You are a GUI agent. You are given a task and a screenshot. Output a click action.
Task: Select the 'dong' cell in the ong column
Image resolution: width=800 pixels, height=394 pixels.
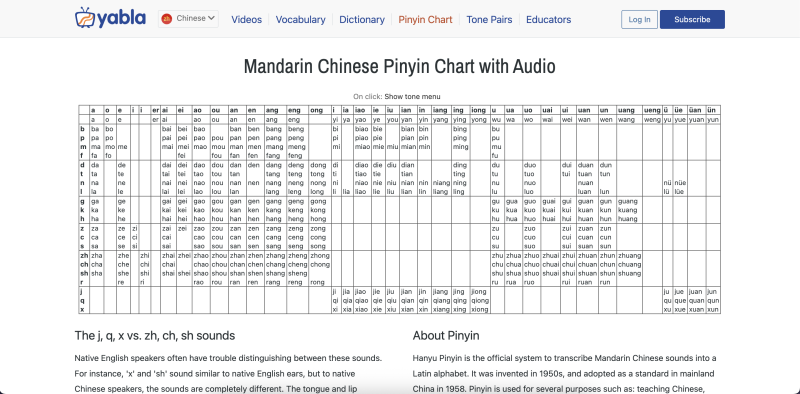[318, 165]
